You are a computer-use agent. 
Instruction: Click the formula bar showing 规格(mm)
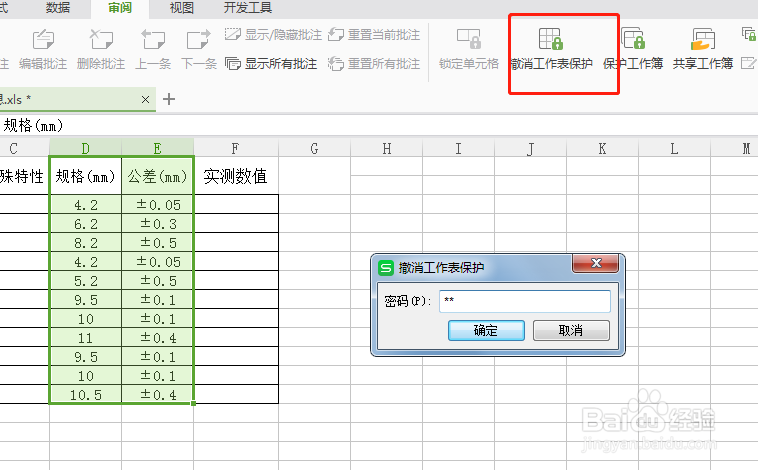(x=379, y=126)
